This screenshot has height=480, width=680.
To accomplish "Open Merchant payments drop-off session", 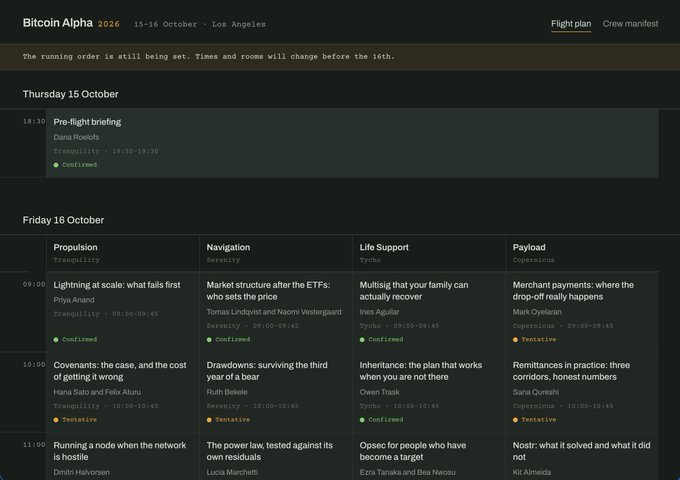I will tap(573, 291).
